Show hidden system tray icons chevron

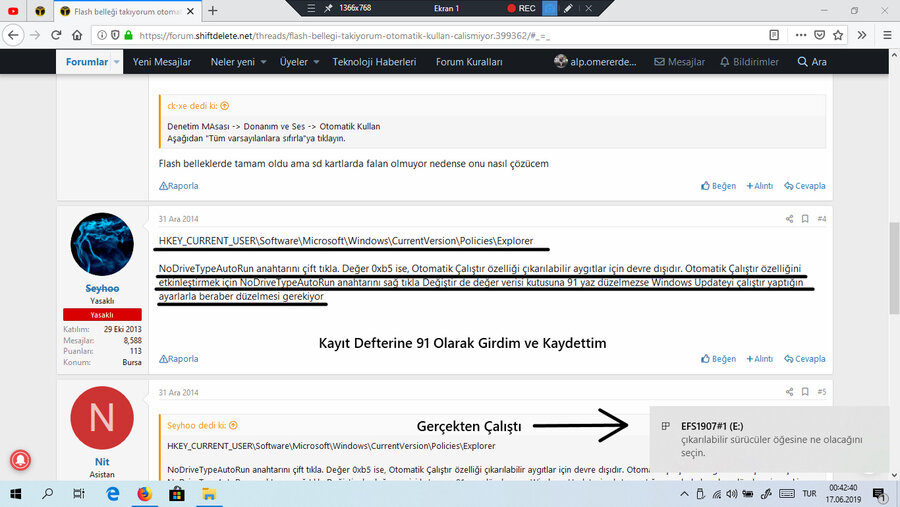pyautogui.click(x=684, y=494)
